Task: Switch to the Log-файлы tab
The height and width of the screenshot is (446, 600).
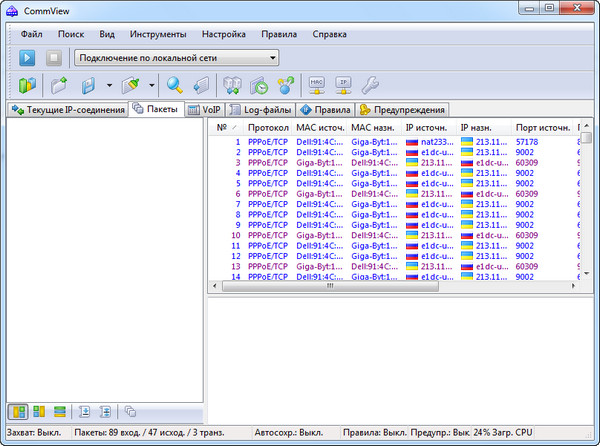Action: point(260,110)
